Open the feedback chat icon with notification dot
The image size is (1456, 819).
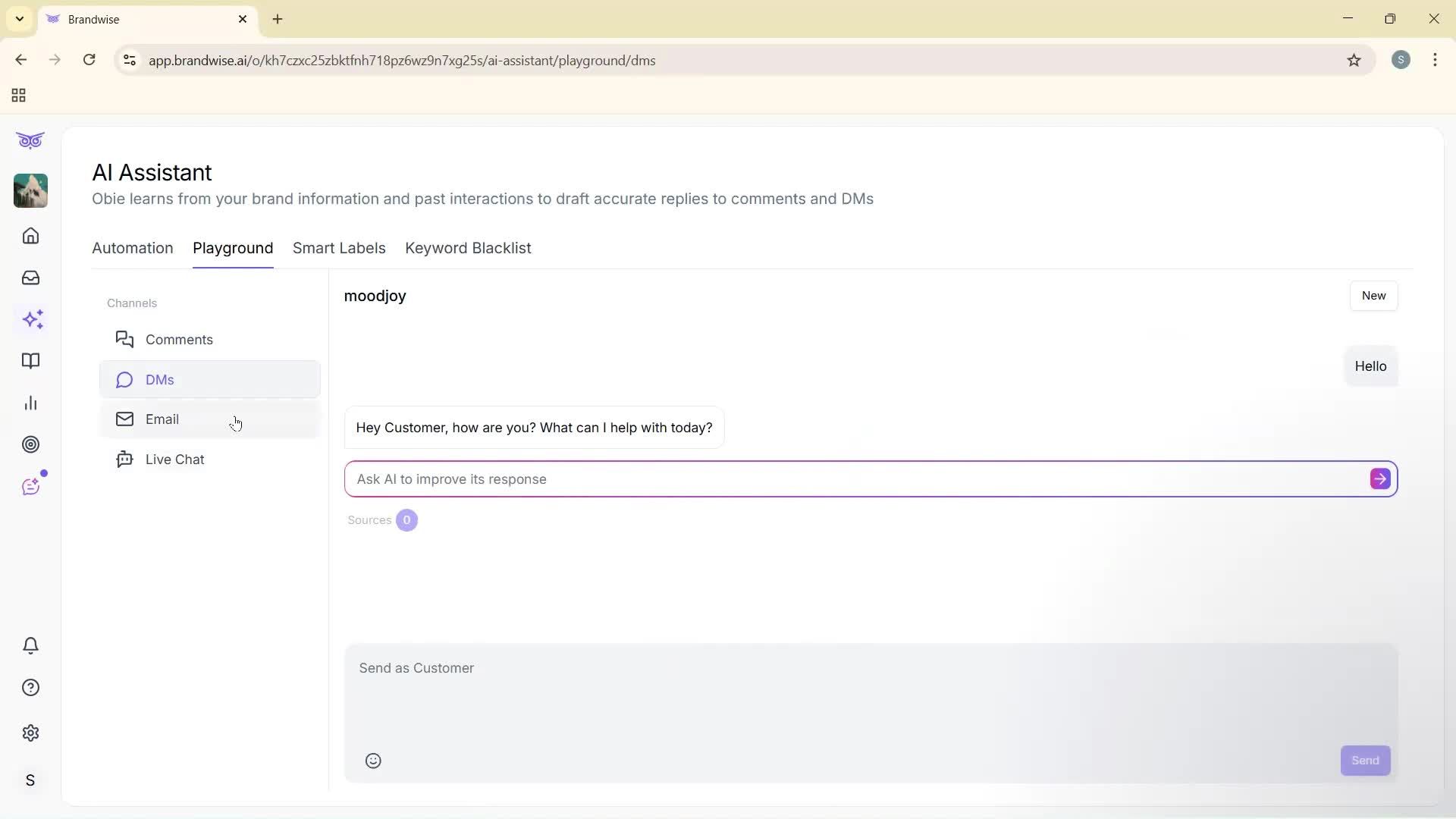(30, 486)
